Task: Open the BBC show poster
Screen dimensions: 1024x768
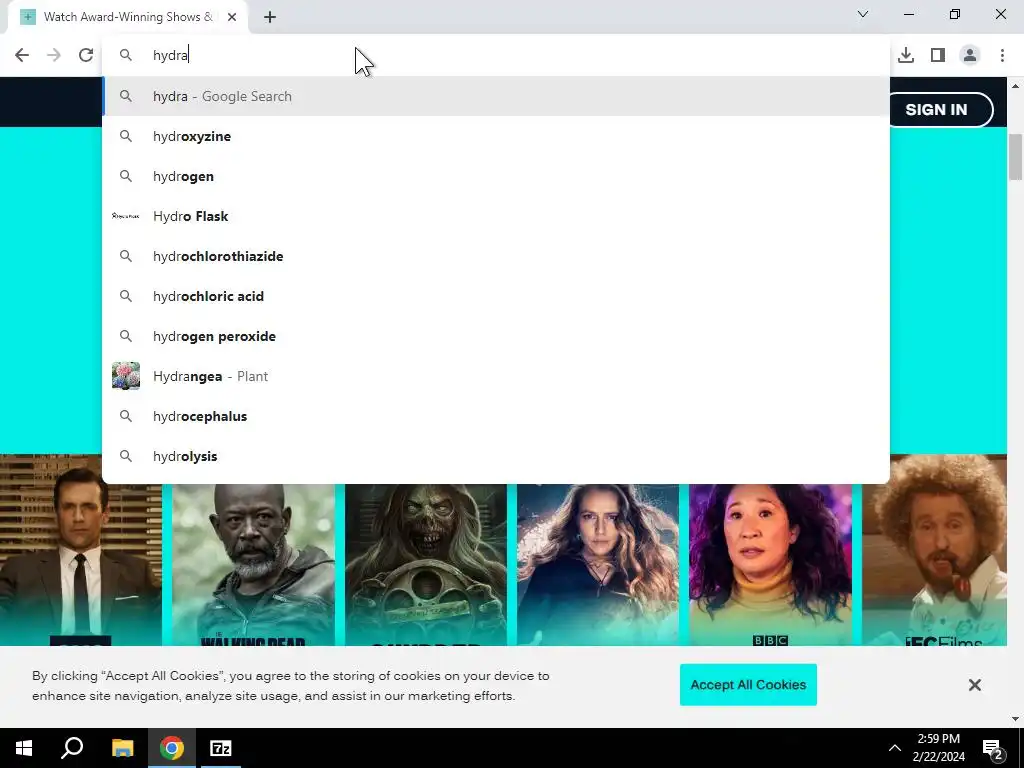Action: pos(771,565)
